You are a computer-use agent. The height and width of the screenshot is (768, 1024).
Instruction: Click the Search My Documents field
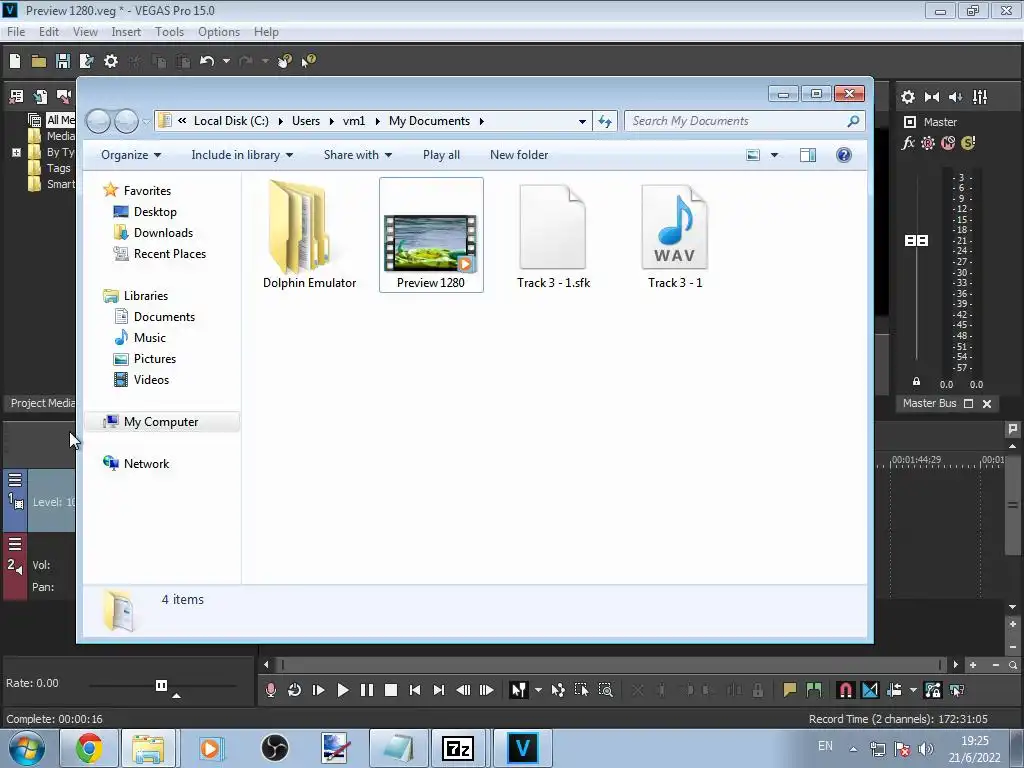[x=744, y=121]
